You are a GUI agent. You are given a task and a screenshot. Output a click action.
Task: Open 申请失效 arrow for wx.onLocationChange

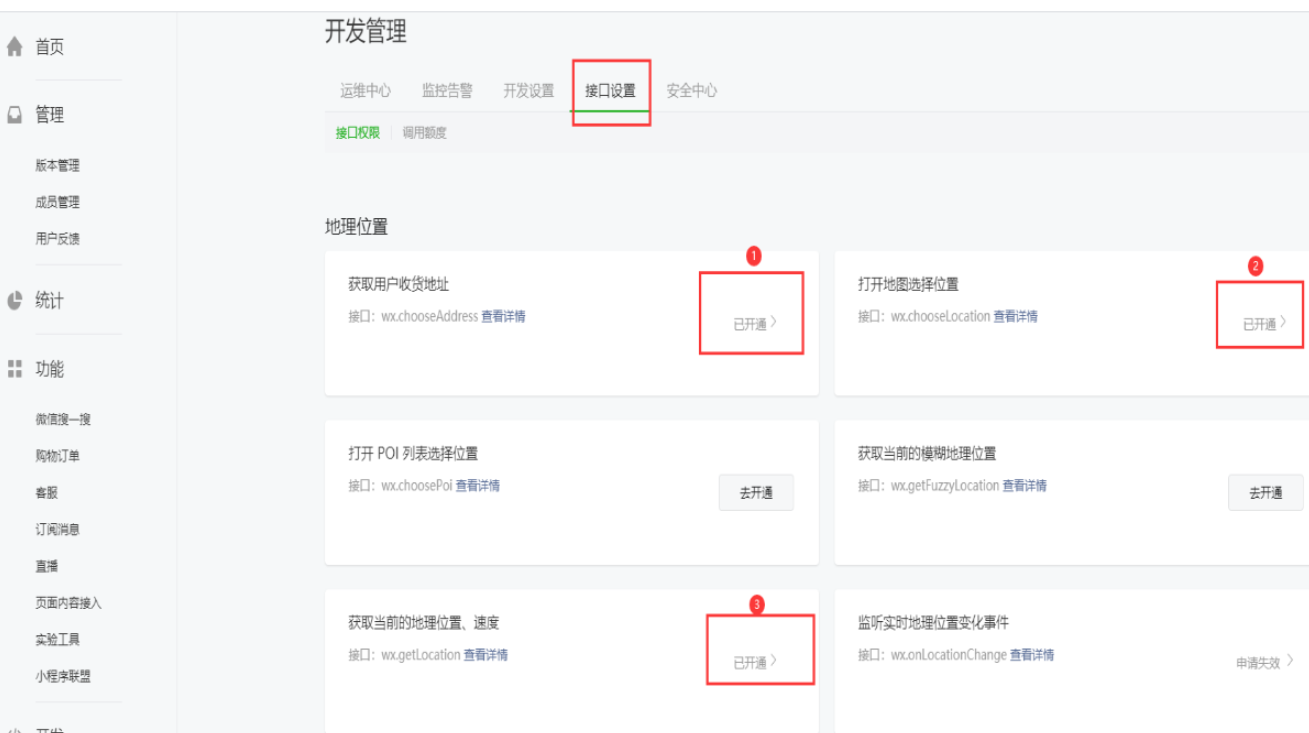click(1290, 662)
